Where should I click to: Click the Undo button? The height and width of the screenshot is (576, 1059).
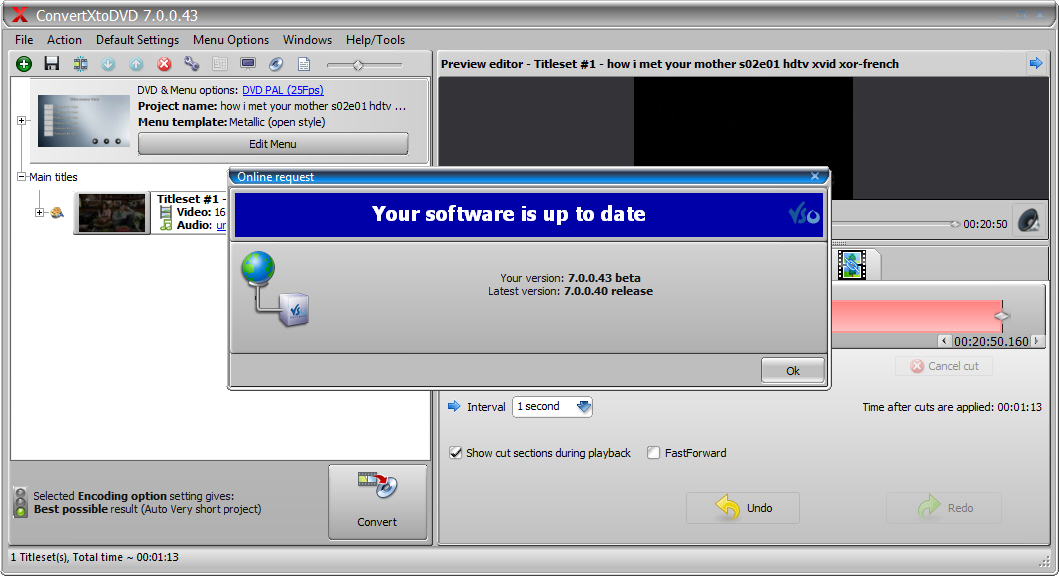[x=743, y=508]
